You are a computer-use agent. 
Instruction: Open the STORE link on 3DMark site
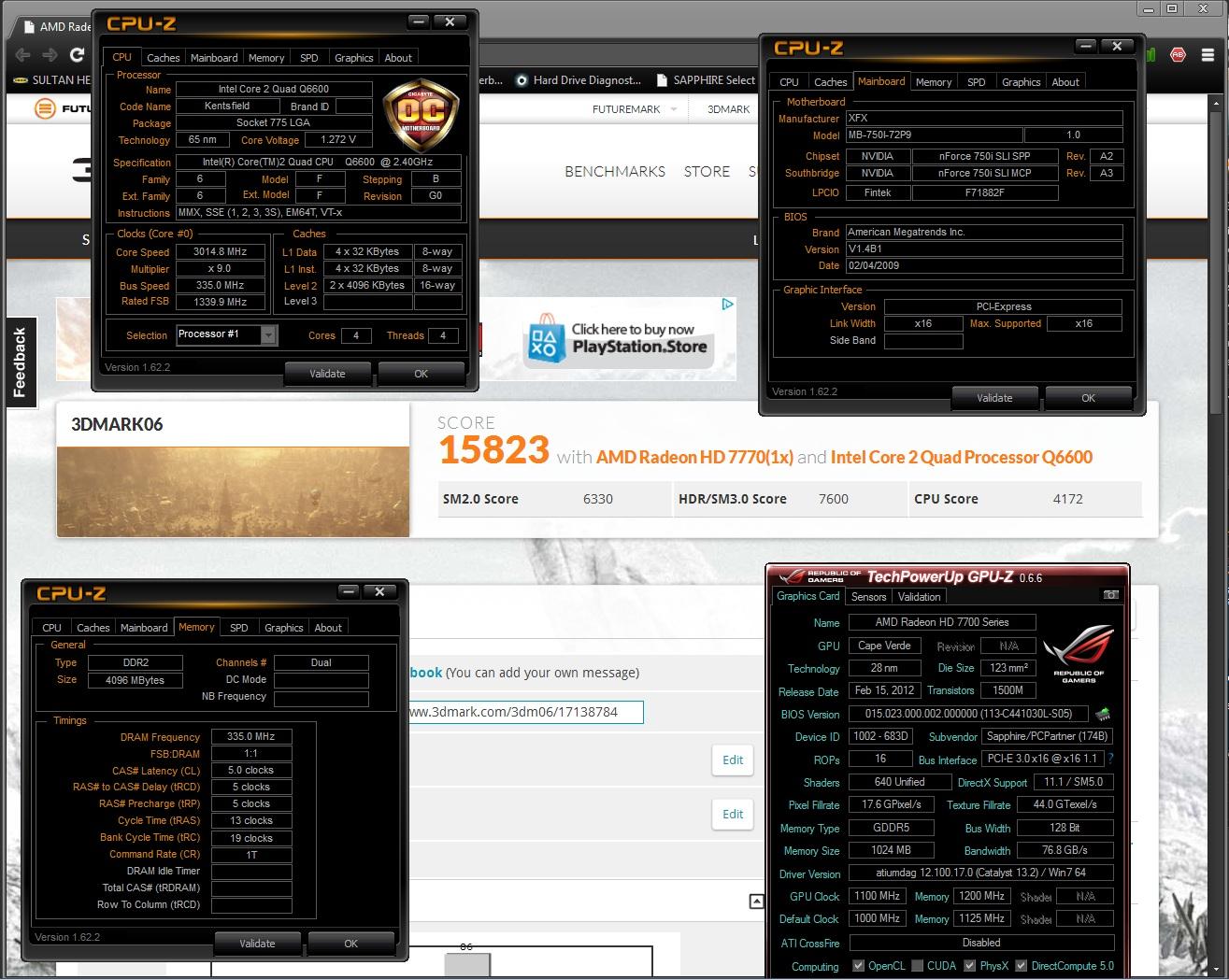coord(707,172)
